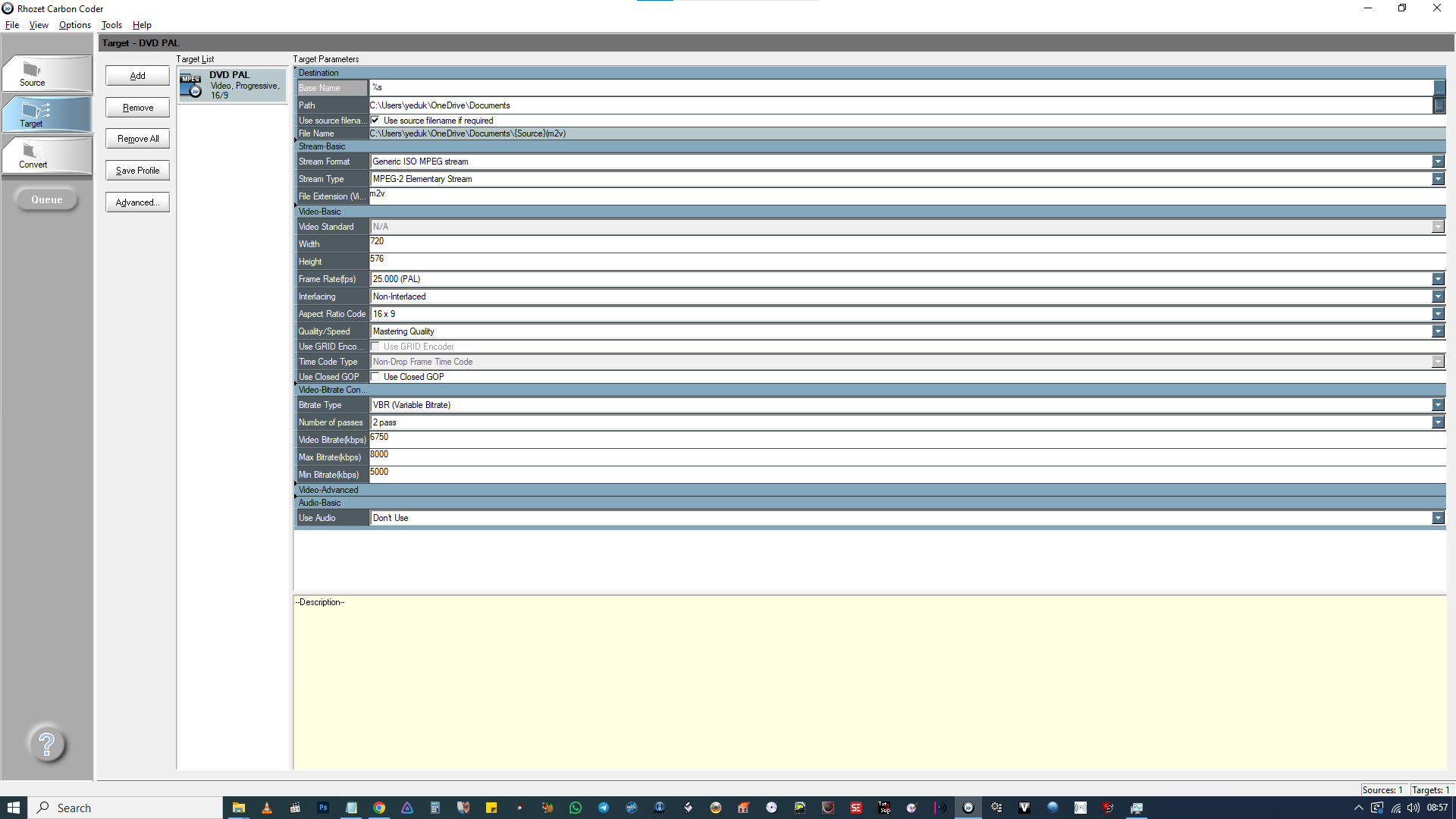This screenshot has height=819, width=1456.
Task: Open the Interlacing dropdown
Action: coord(1438,297)
